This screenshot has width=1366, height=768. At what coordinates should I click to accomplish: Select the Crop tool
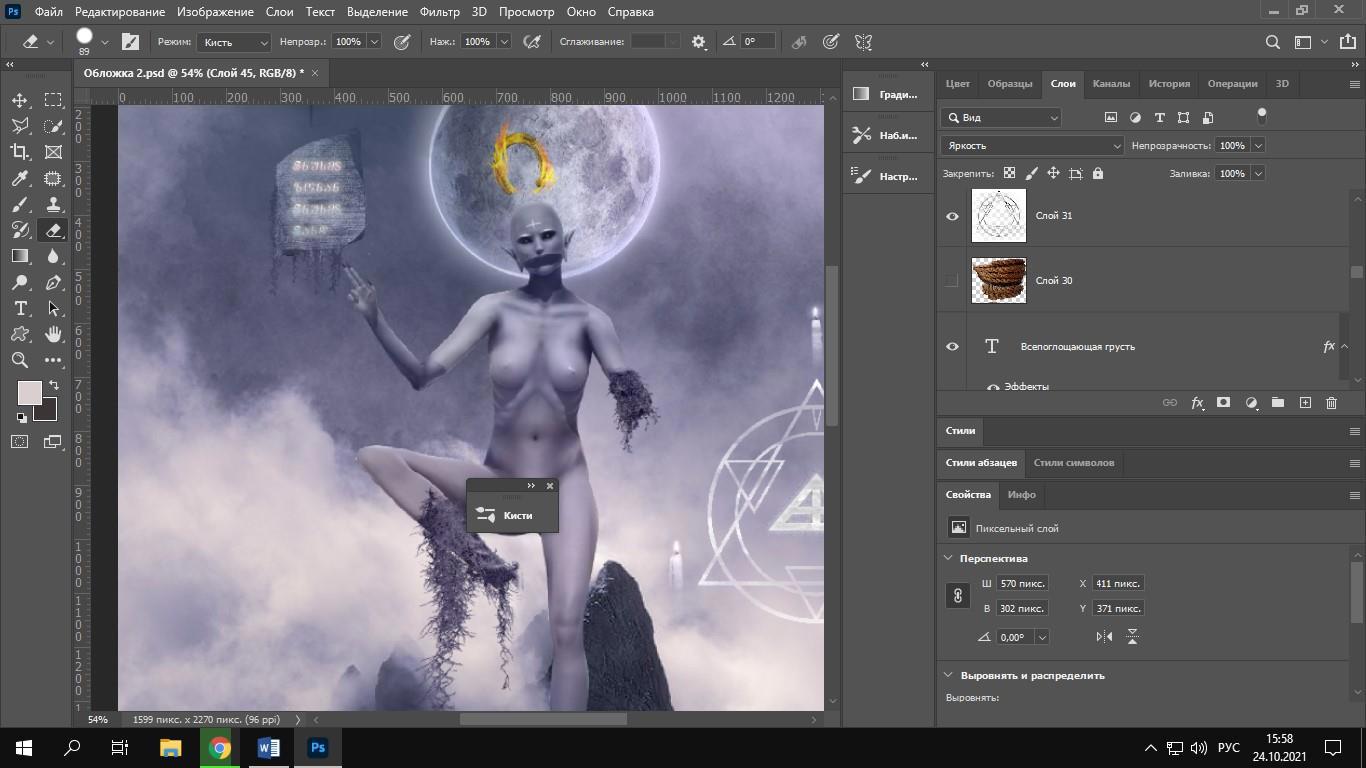point(20,152)
